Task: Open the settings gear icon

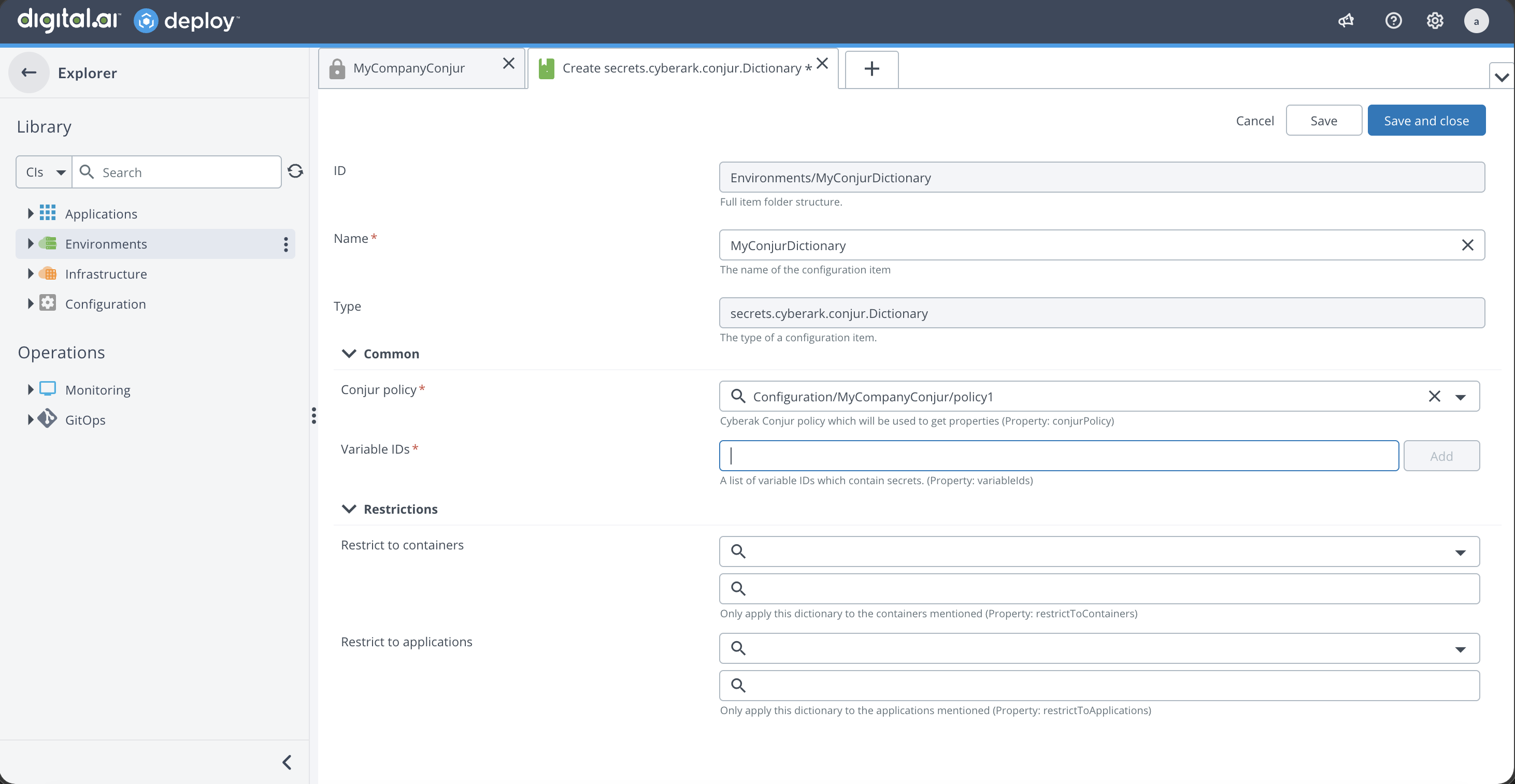Action: point(1435,21)
